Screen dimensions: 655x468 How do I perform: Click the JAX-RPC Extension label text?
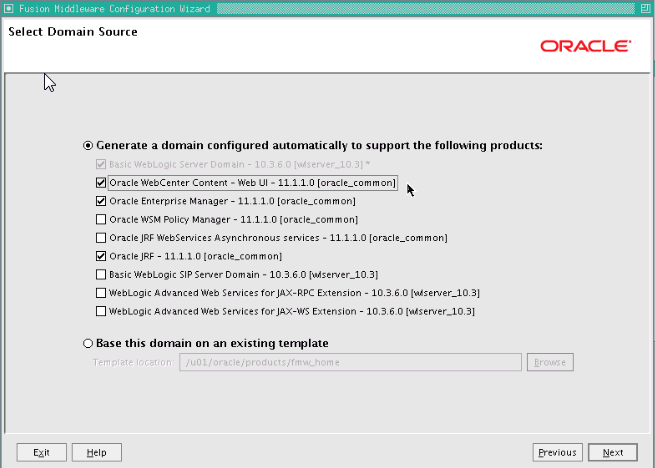click(x=294, y=293)
